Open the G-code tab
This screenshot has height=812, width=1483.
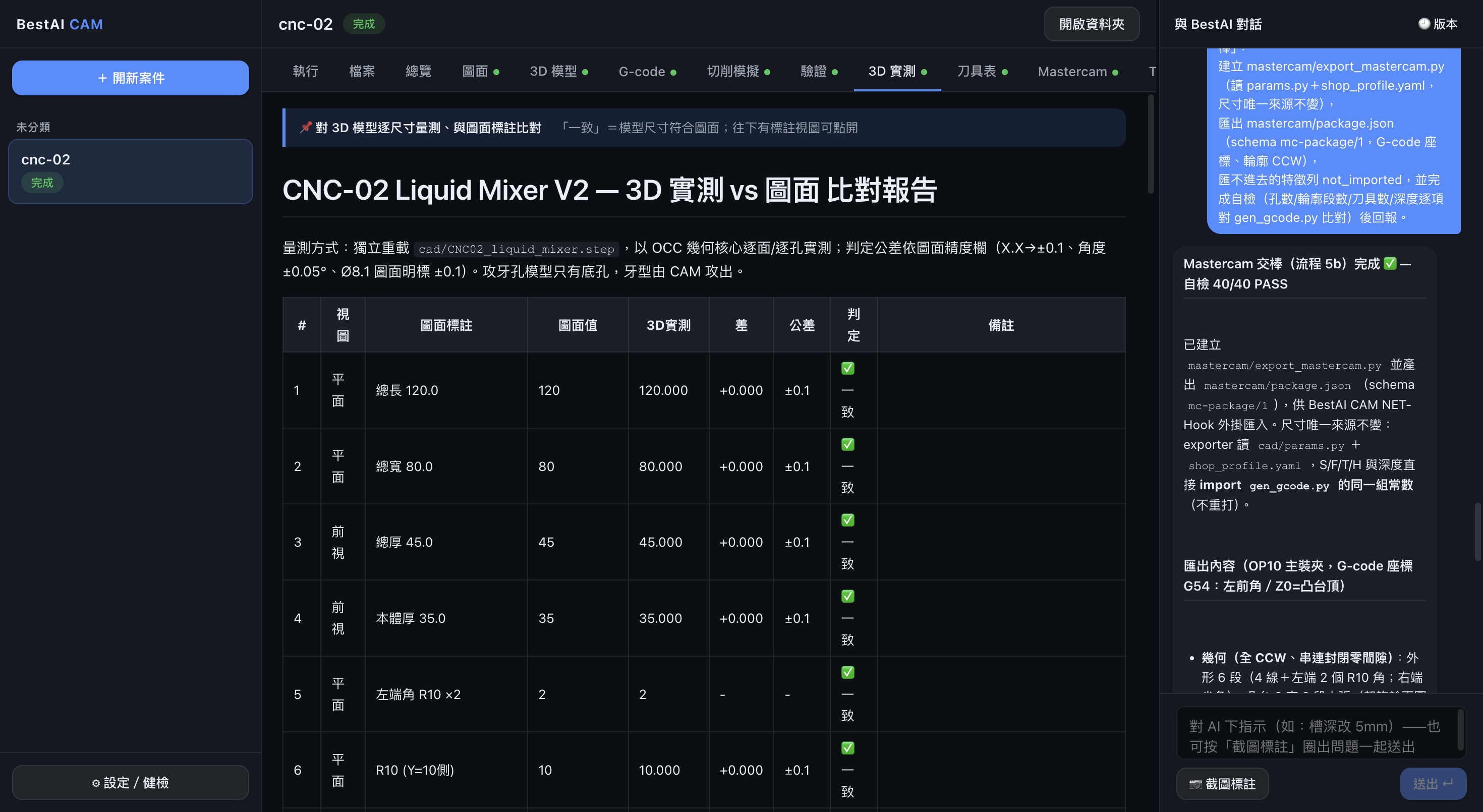click(x=647, y=71)
